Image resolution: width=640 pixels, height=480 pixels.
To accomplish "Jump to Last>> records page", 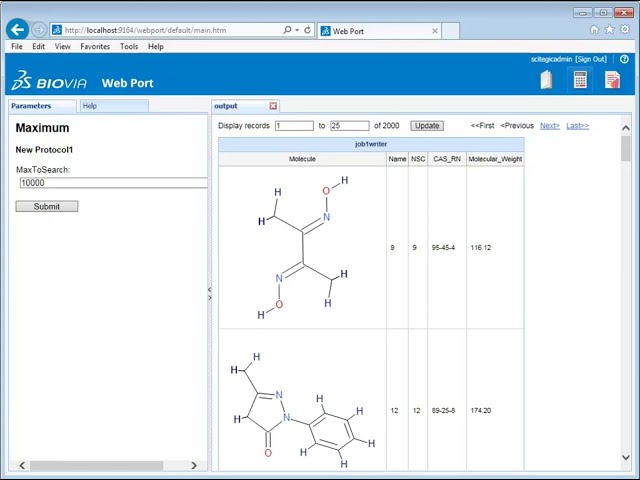I will (578, 126).
